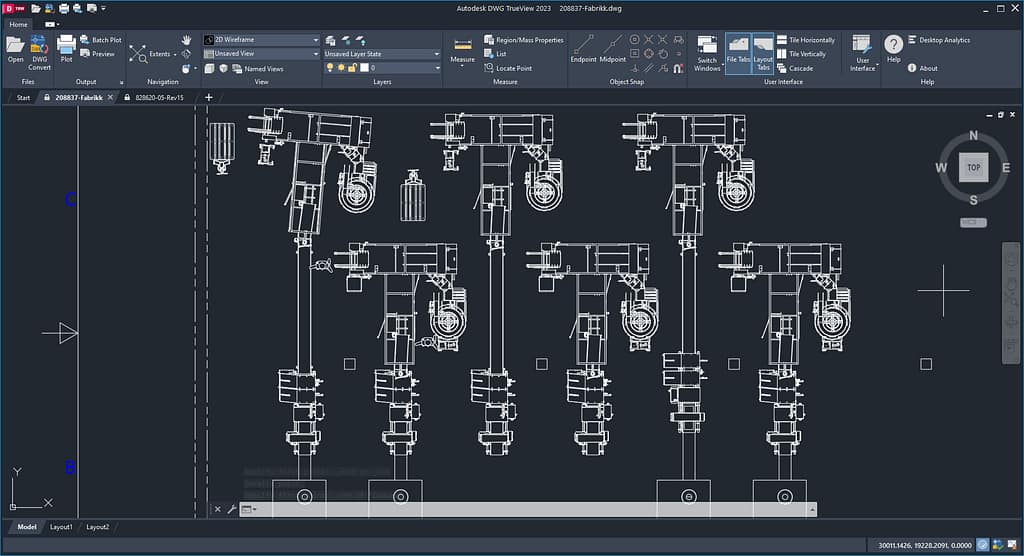This screenshot has width=1024, height=556.
Task: Launch the DWG Convert tool
Action: point(40,46)
